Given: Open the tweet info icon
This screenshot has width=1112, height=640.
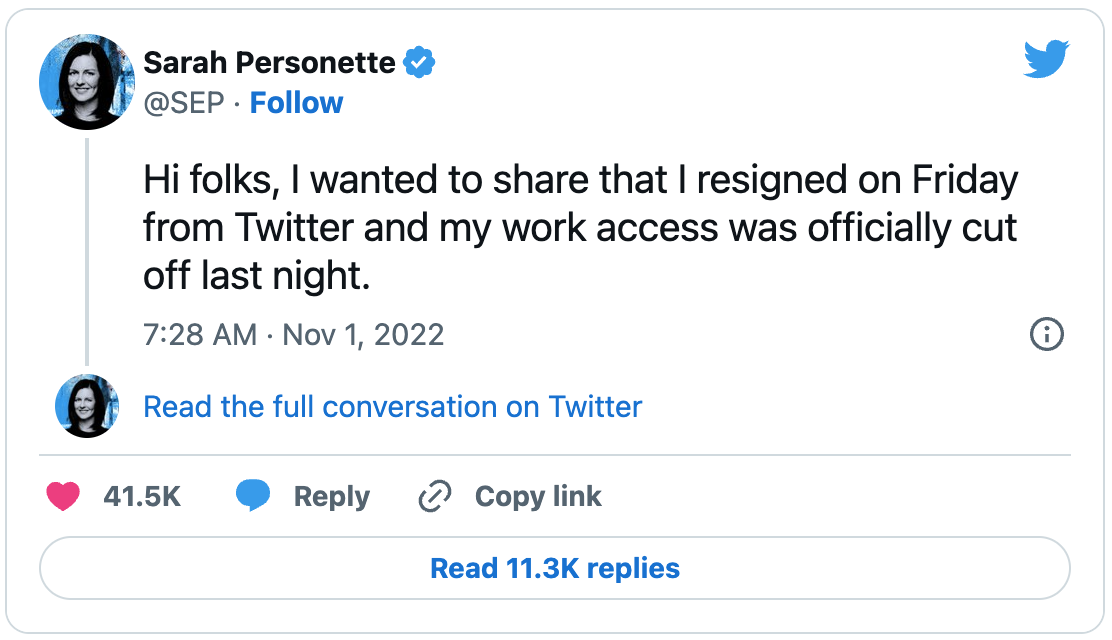Looking at the screenshot, I should (x=1046, y=334).
